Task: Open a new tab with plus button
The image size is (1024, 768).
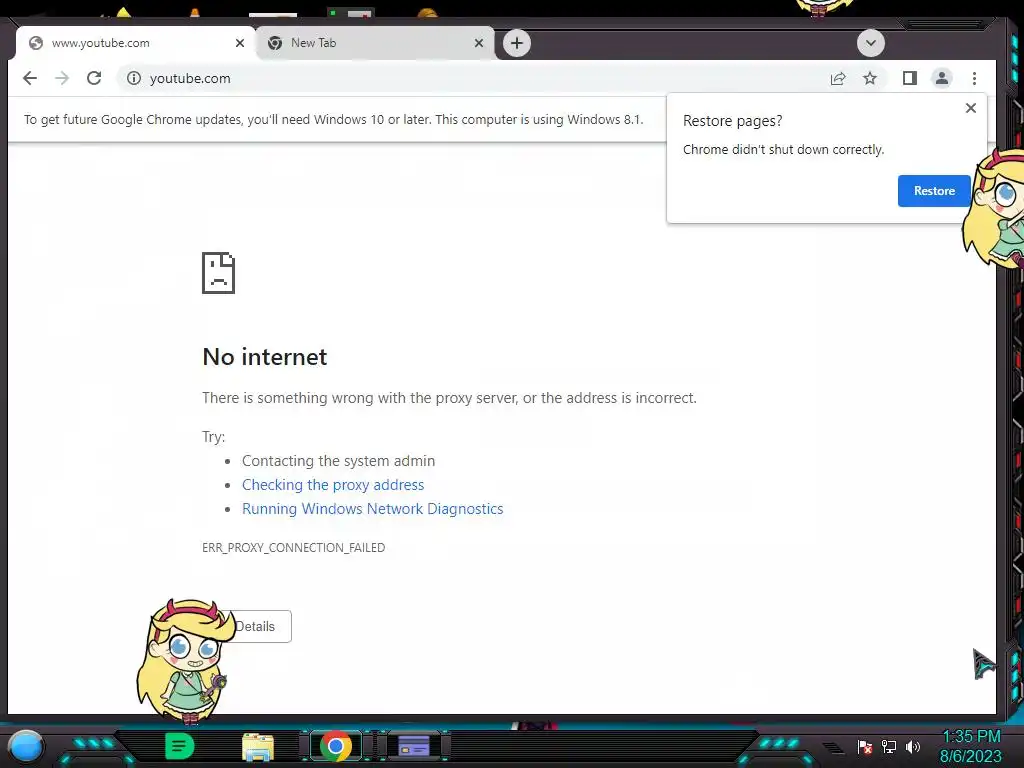Action: (x=517, y=43)
